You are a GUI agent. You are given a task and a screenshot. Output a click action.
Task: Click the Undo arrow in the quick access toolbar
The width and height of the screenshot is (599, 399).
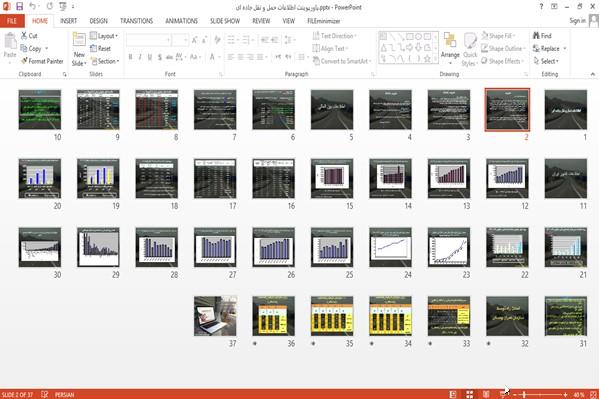pos(32,6)
